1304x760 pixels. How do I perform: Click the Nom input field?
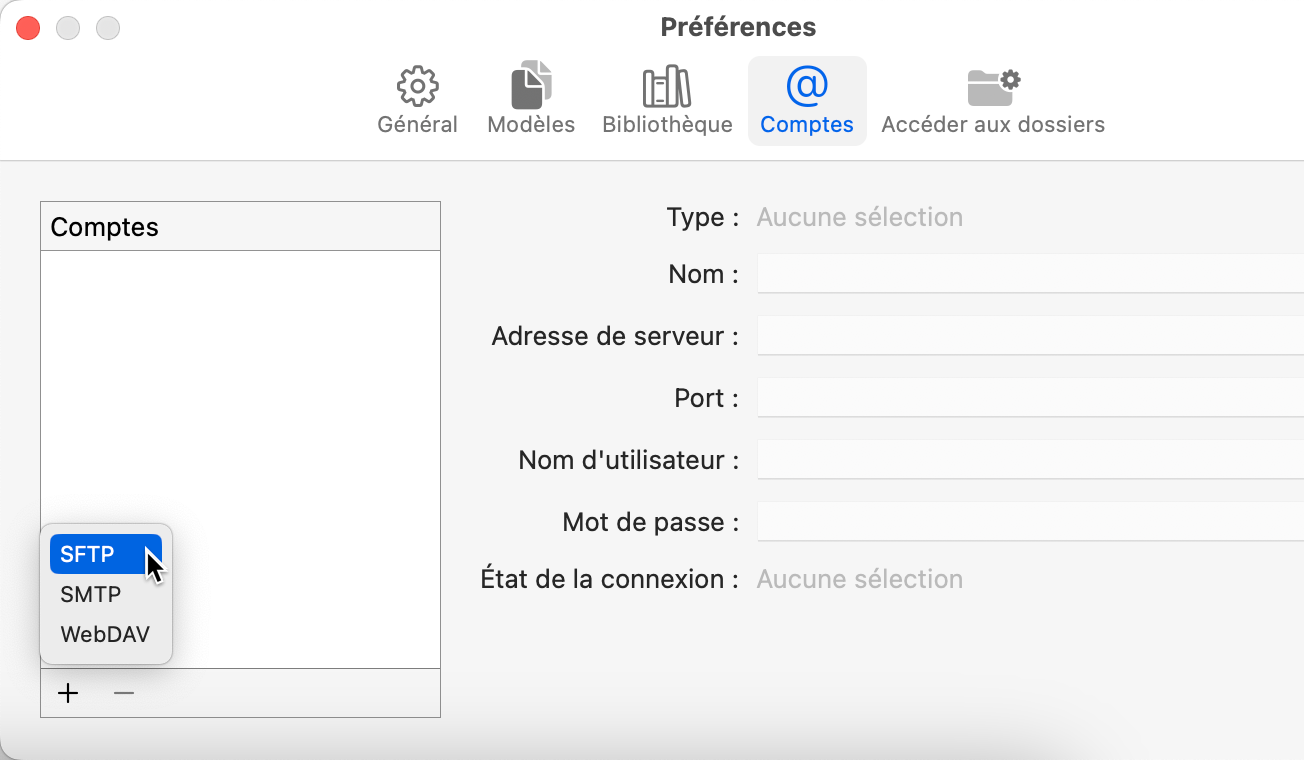(1020, 274)
